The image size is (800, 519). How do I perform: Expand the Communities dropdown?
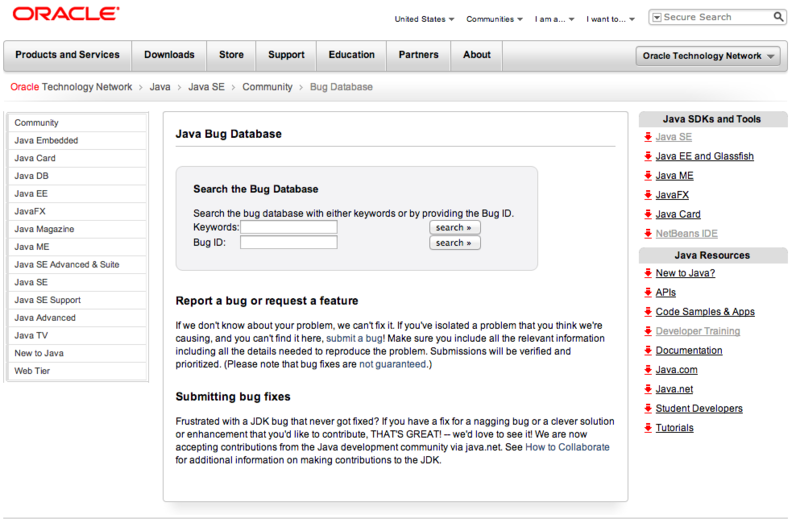[x=494, y=19]
